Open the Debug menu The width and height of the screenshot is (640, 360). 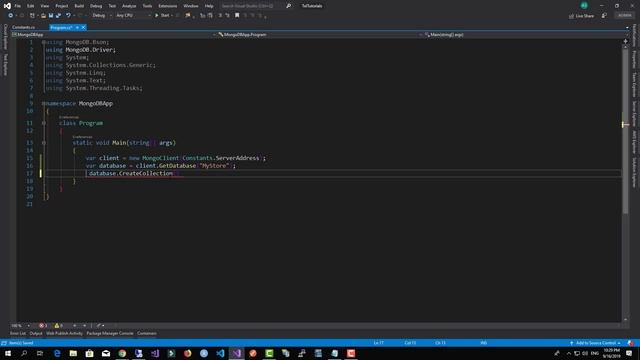tap(96, 6)
